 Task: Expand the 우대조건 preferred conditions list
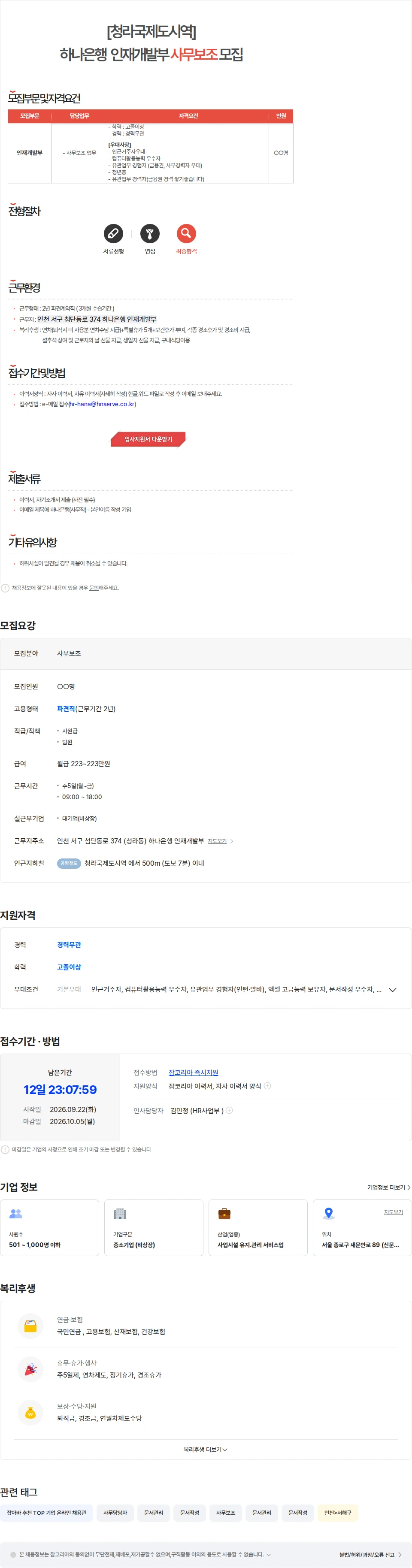pos(393,990)
